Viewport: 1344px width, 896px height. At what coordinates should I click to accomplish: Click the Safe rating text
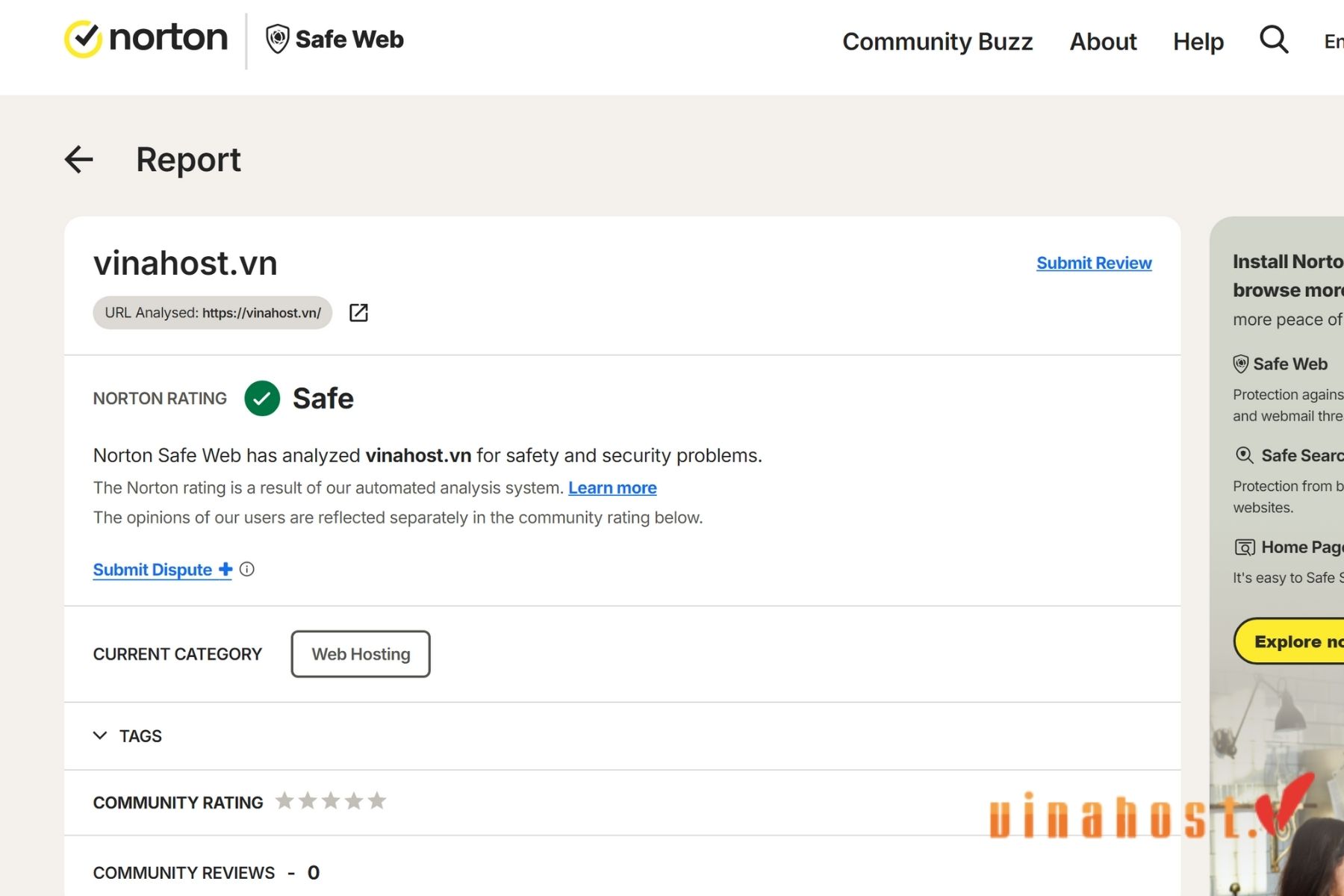pyautogui.click(x=323, y=399)
